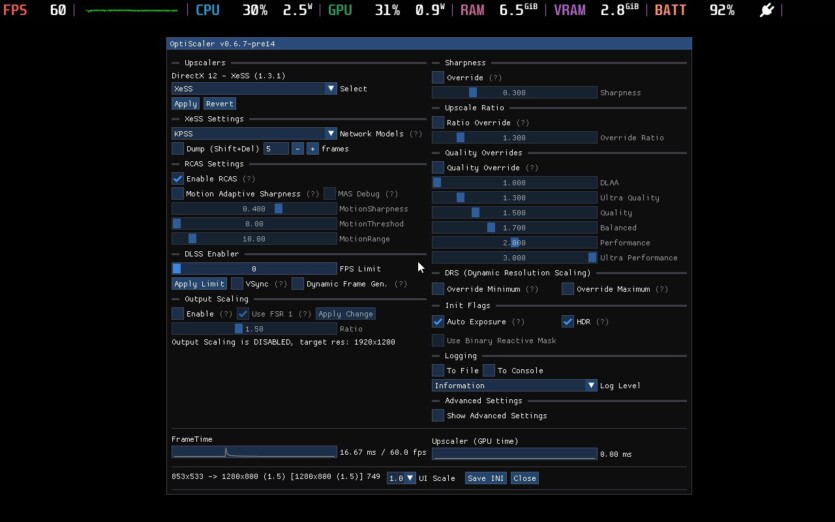The image size is (835, 522).
Task: Enable Quality Override checkbox
Action: point(438,167)
